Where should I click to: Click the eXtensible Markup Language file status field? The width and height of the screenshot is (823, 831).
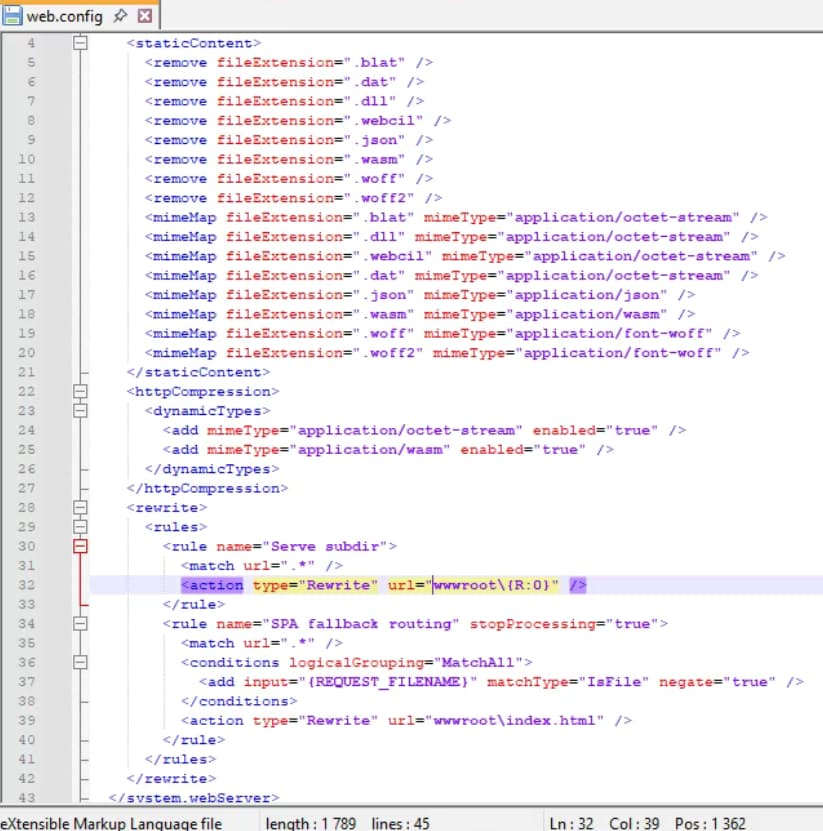110,823
